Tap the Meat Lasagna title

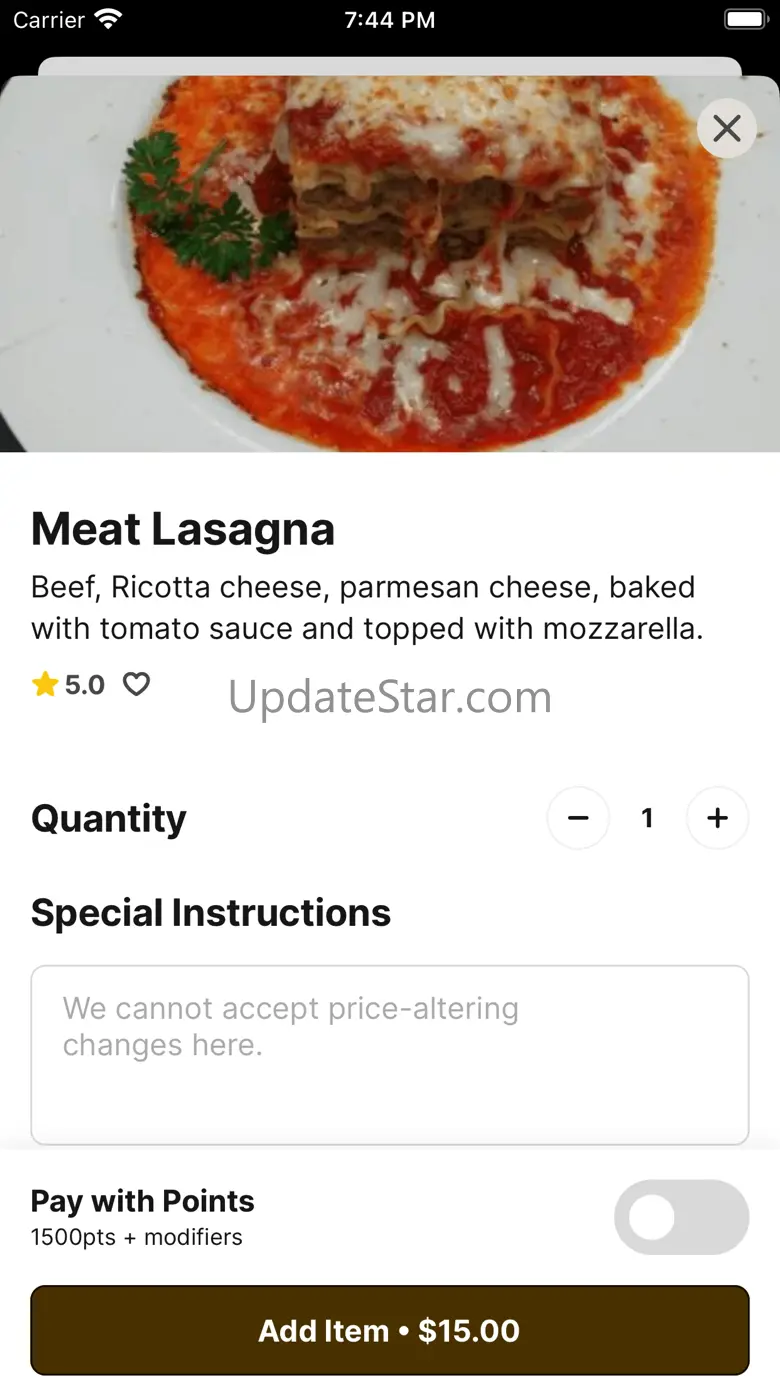tap(183, 529)
